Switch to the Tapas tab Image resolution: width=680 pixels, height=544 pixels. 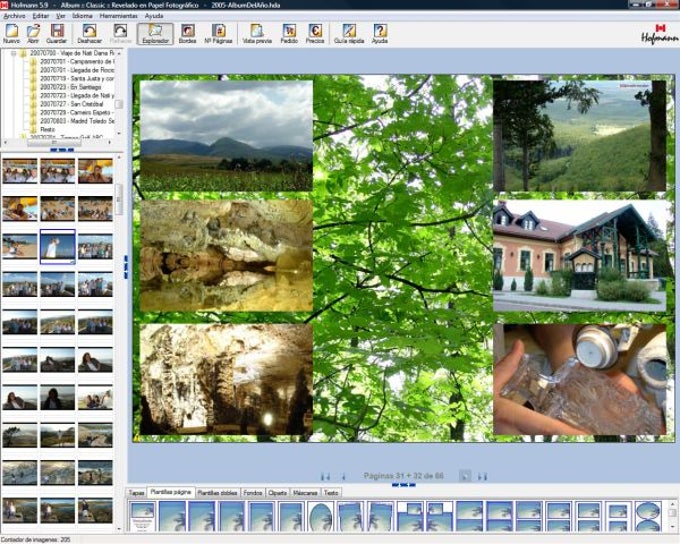pos(136,493)
